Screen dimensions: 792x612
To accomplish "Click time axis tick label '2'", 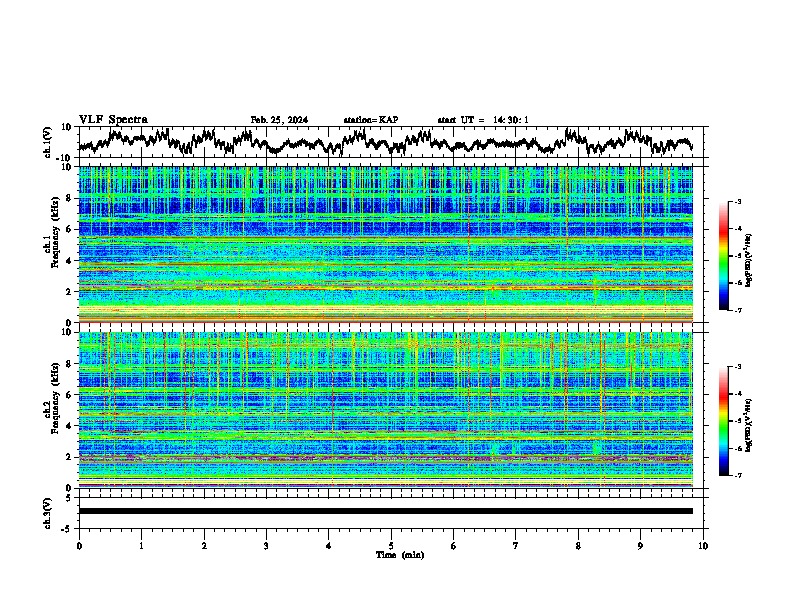I will [x=204, y=546].
